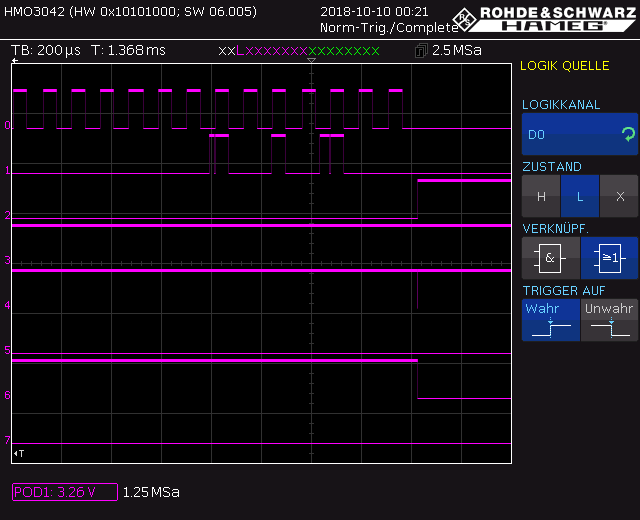Click the sample rate '2.5 MSa'

coord(456,51)
